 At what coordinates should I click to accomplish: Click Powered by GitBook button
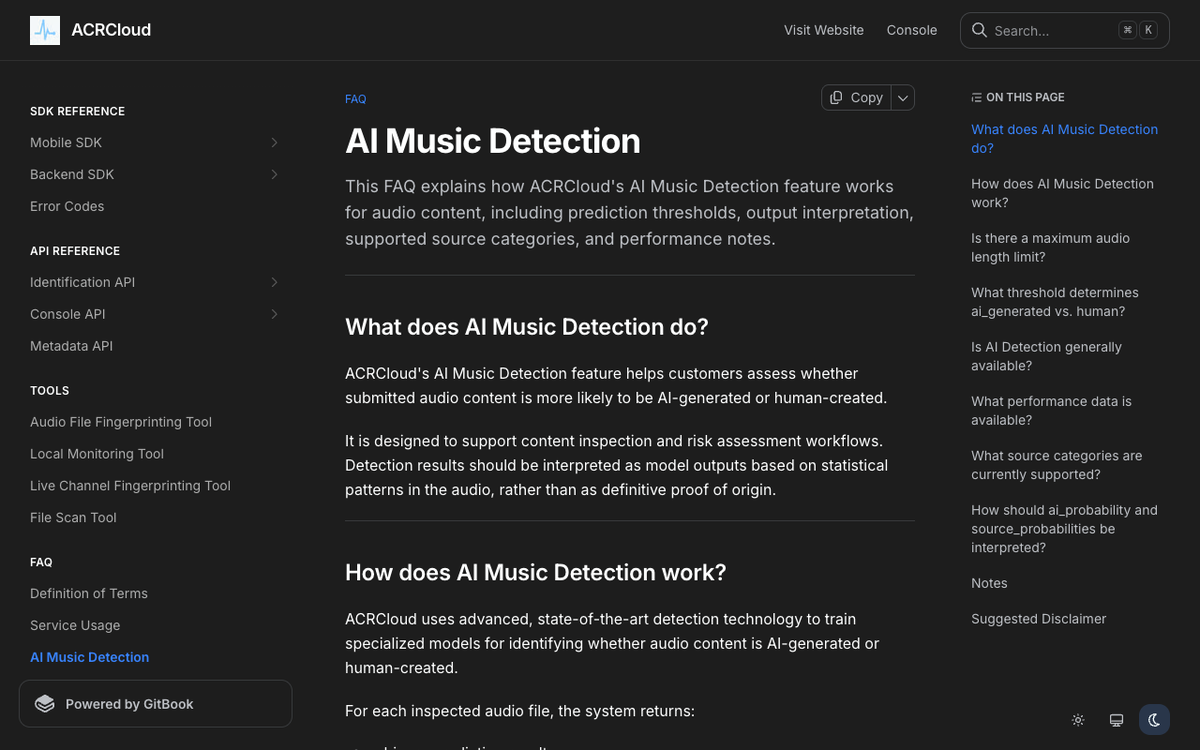(x=156, y=704)
